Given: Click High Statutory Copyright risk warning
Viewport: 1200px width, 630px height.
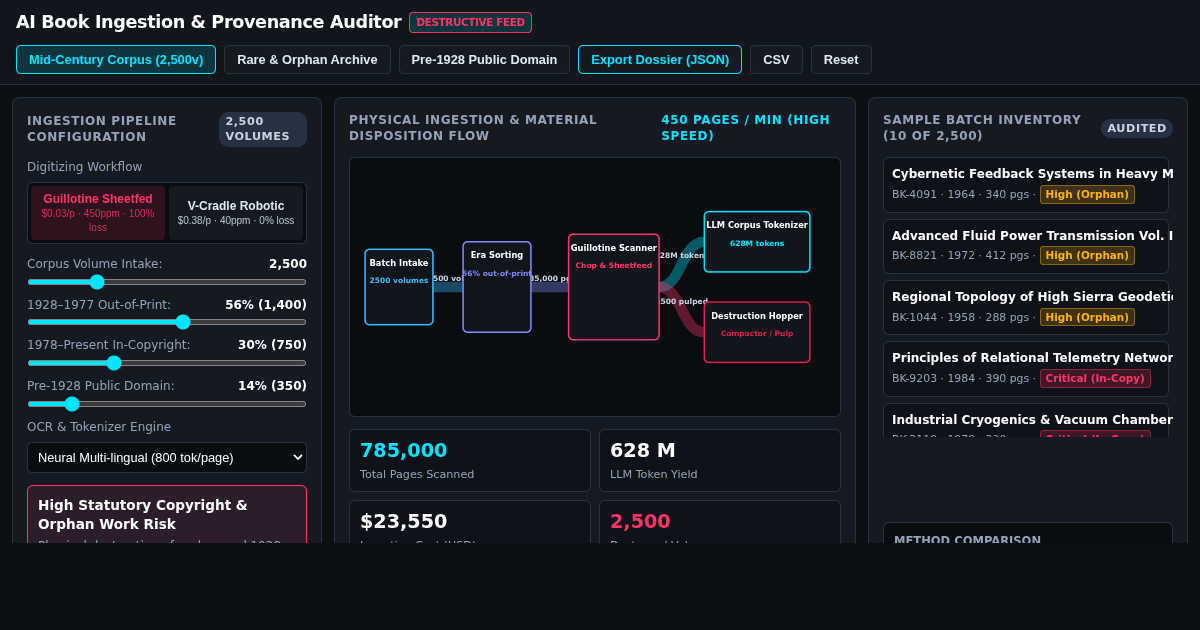Looking at the screenshot, I should click(167, 515).
